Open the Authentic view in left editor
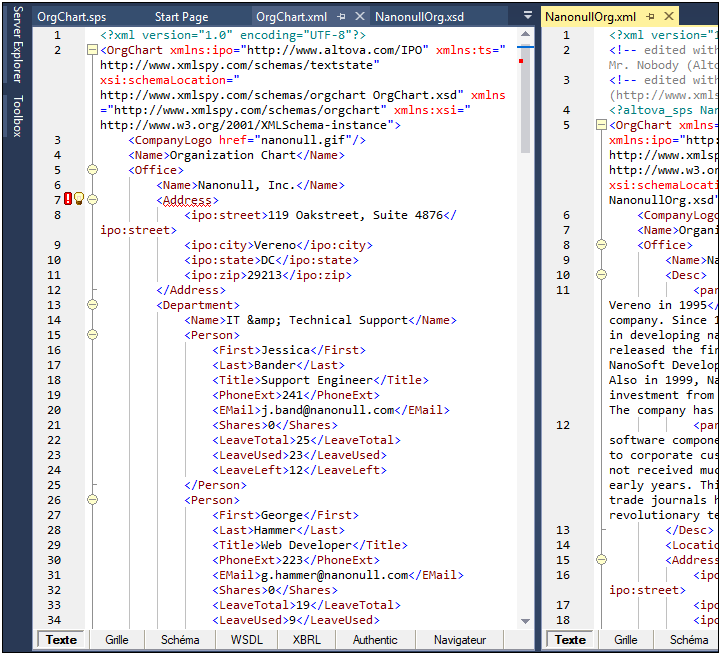Image resolution: width=721 pixels, height=655 pixels. pos(375,640)
